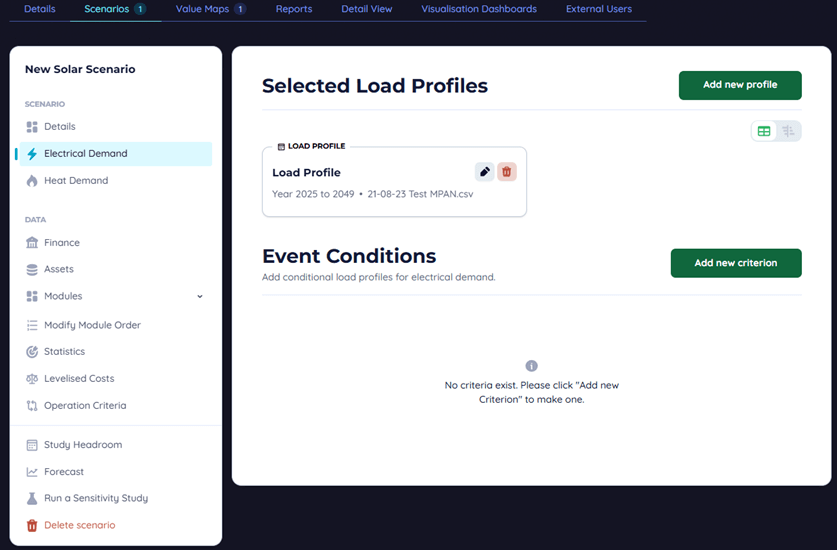
Task: Click 'Add conditional load profiles' description text
Action: point(378,277)
